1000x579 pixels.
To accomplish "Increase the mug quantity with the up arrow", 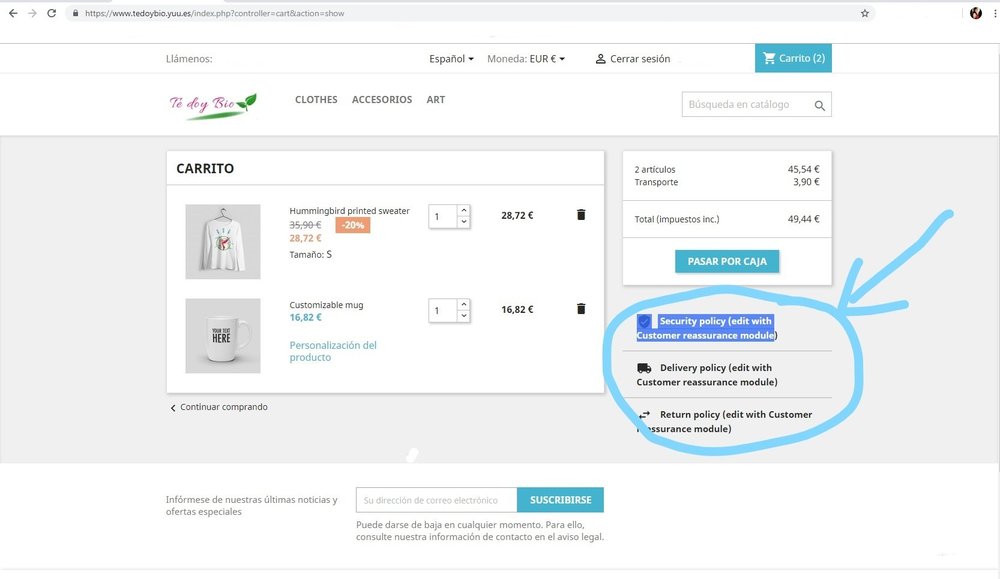I will [464, 304].
